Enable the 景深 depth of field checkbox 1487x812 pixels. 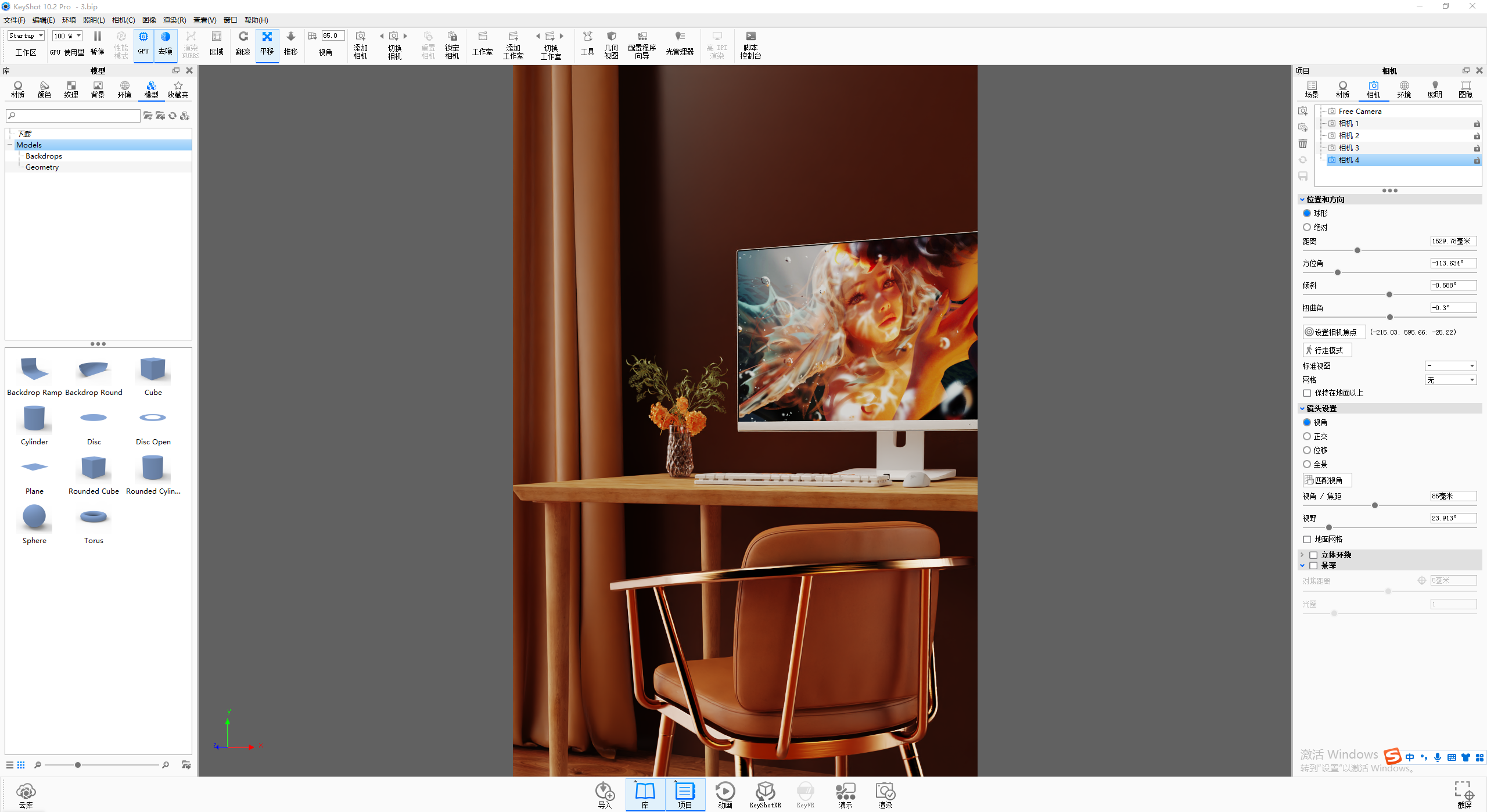click(1313, 566)
